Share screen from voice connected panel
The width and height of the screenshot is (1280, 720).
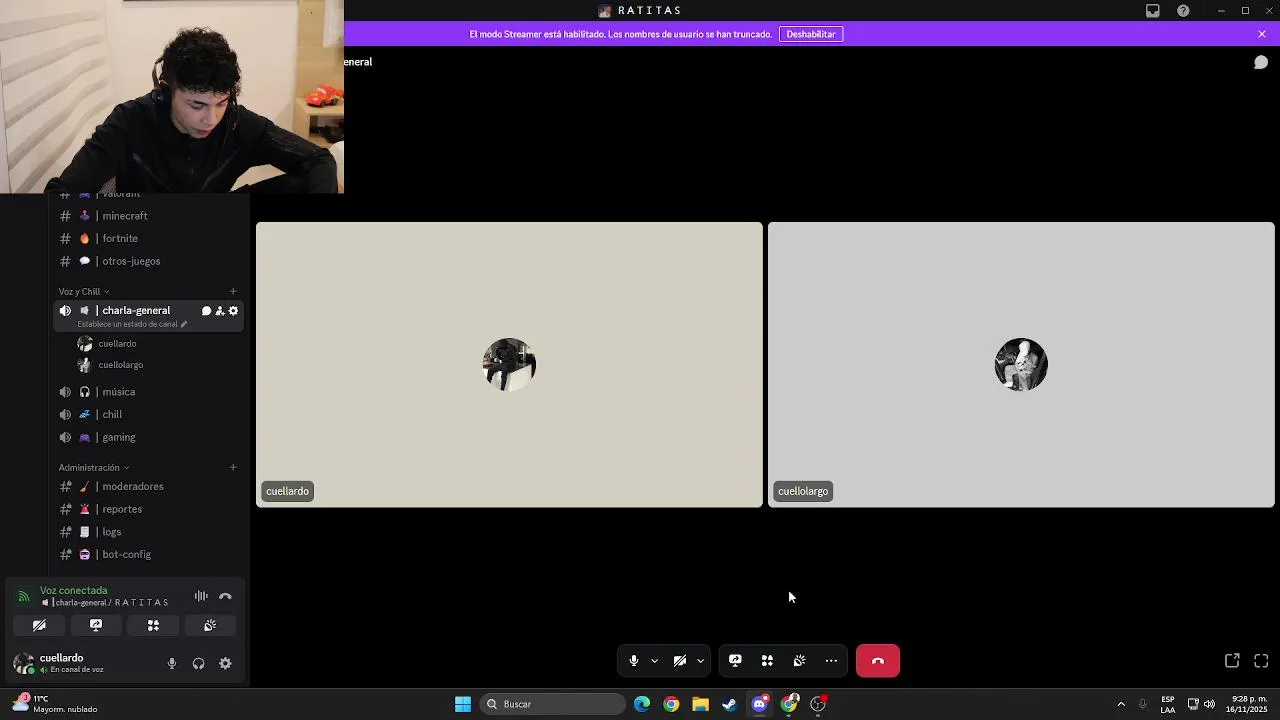96,625
